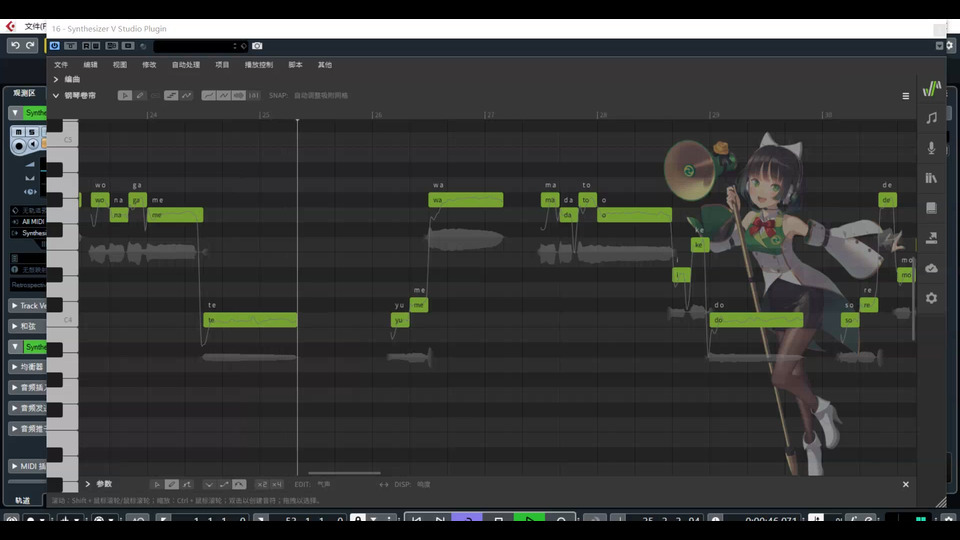Open the 文件 menu in Synthesizer V
The image size is (960, 540).
pyautogui.click(x=61, y=64)
